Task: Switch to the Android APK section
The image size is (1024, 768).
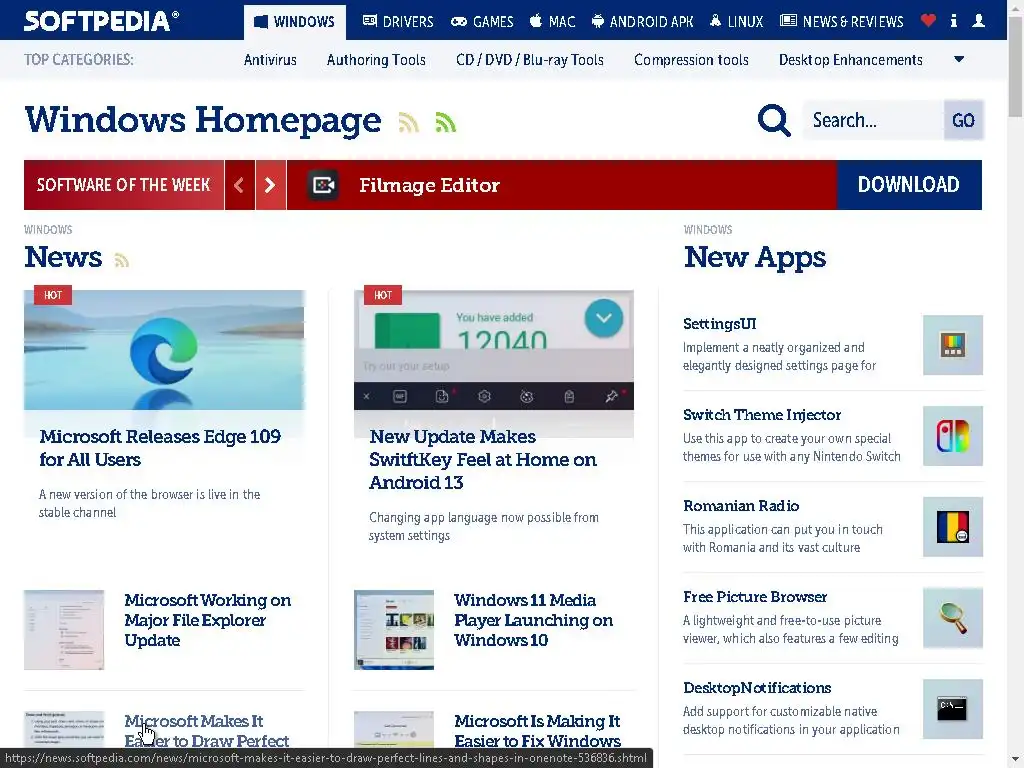Action: [643, 22]
